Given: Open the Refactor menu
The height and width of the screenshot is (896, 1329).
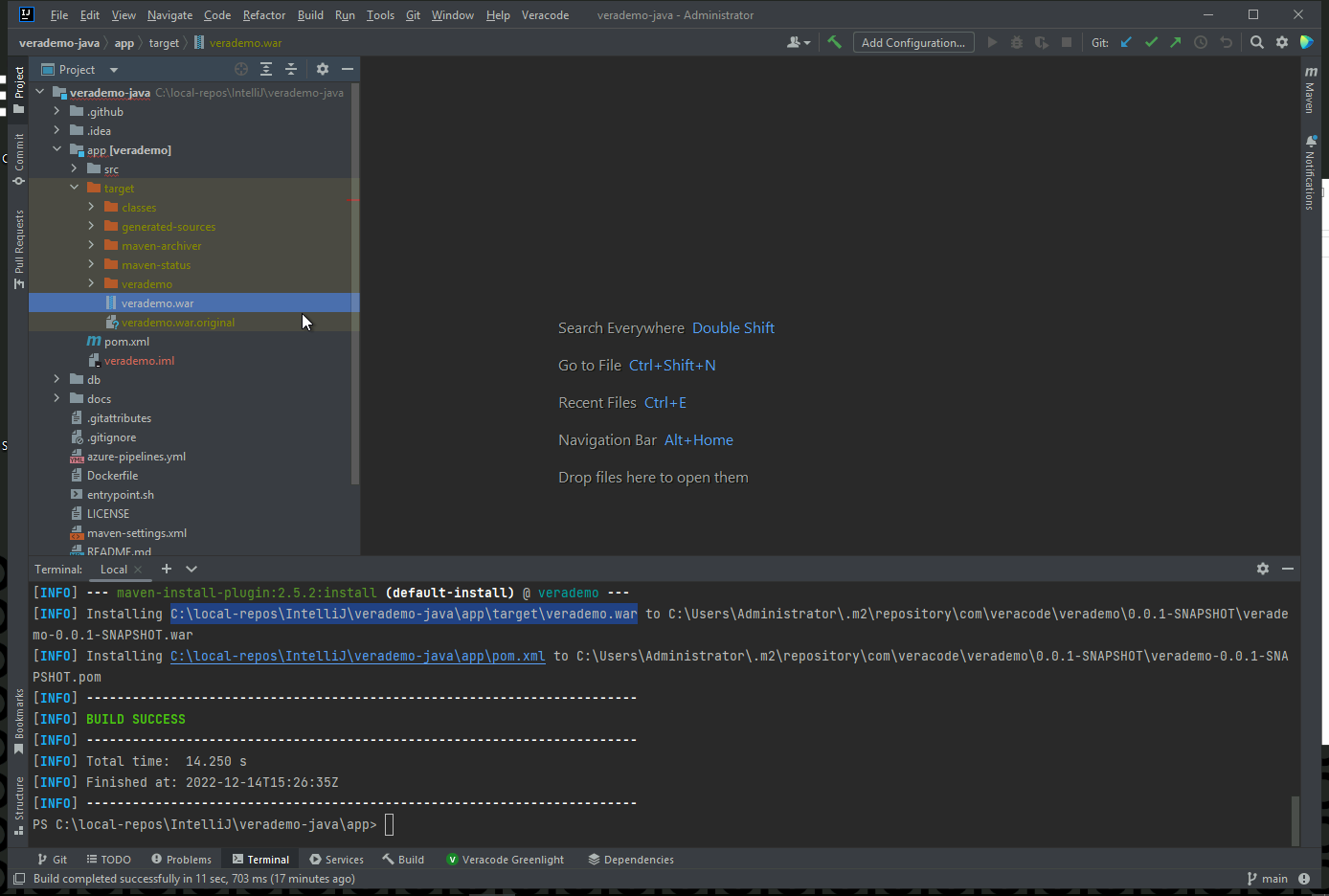Looking at the screenshot, I should click(263, 15).
